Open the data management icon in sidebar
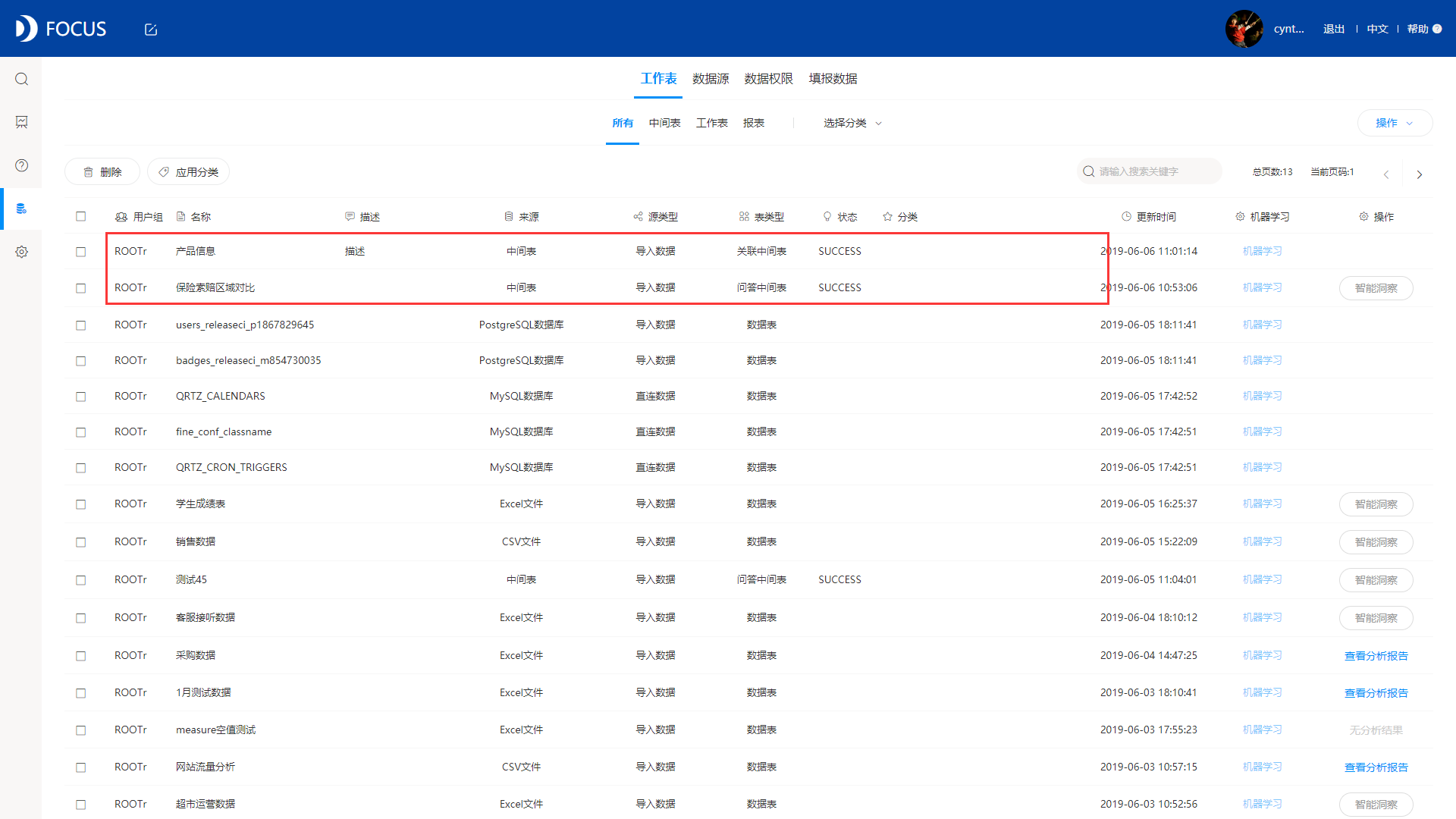The width and height of the screenshot is (1456, 819). (x=21, y=209)
